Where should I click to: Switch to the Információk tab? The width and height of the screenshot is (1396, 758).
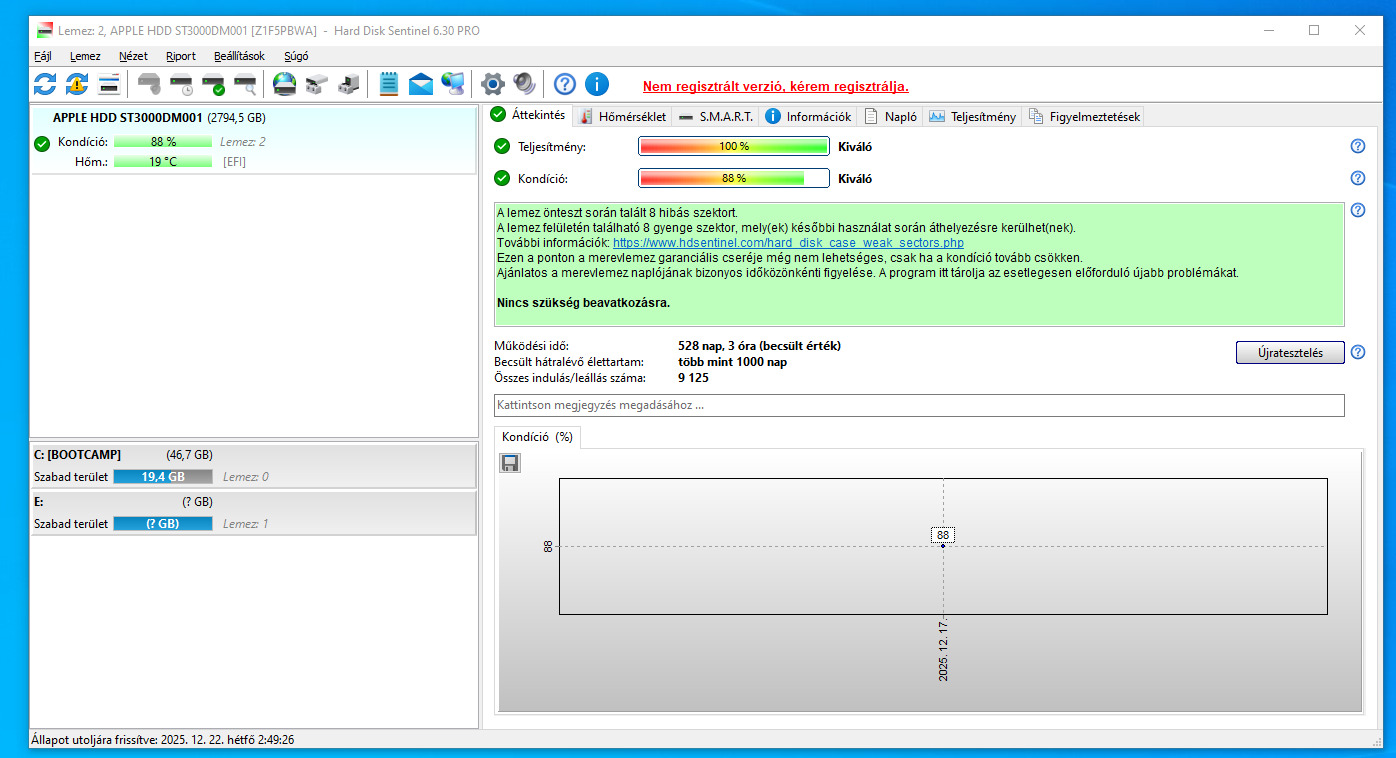(x=809, y=116)
